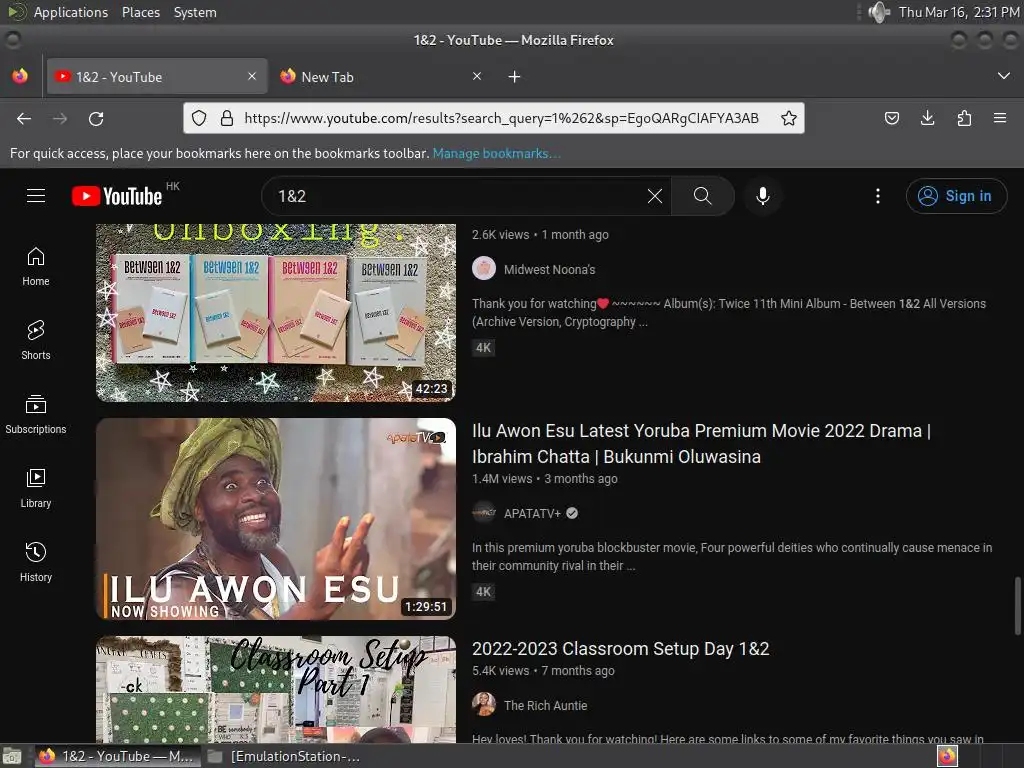Open the Ilu Awon Esu thumbnail
This screenshot has height=768, width=1024.
tap(276, 519)
